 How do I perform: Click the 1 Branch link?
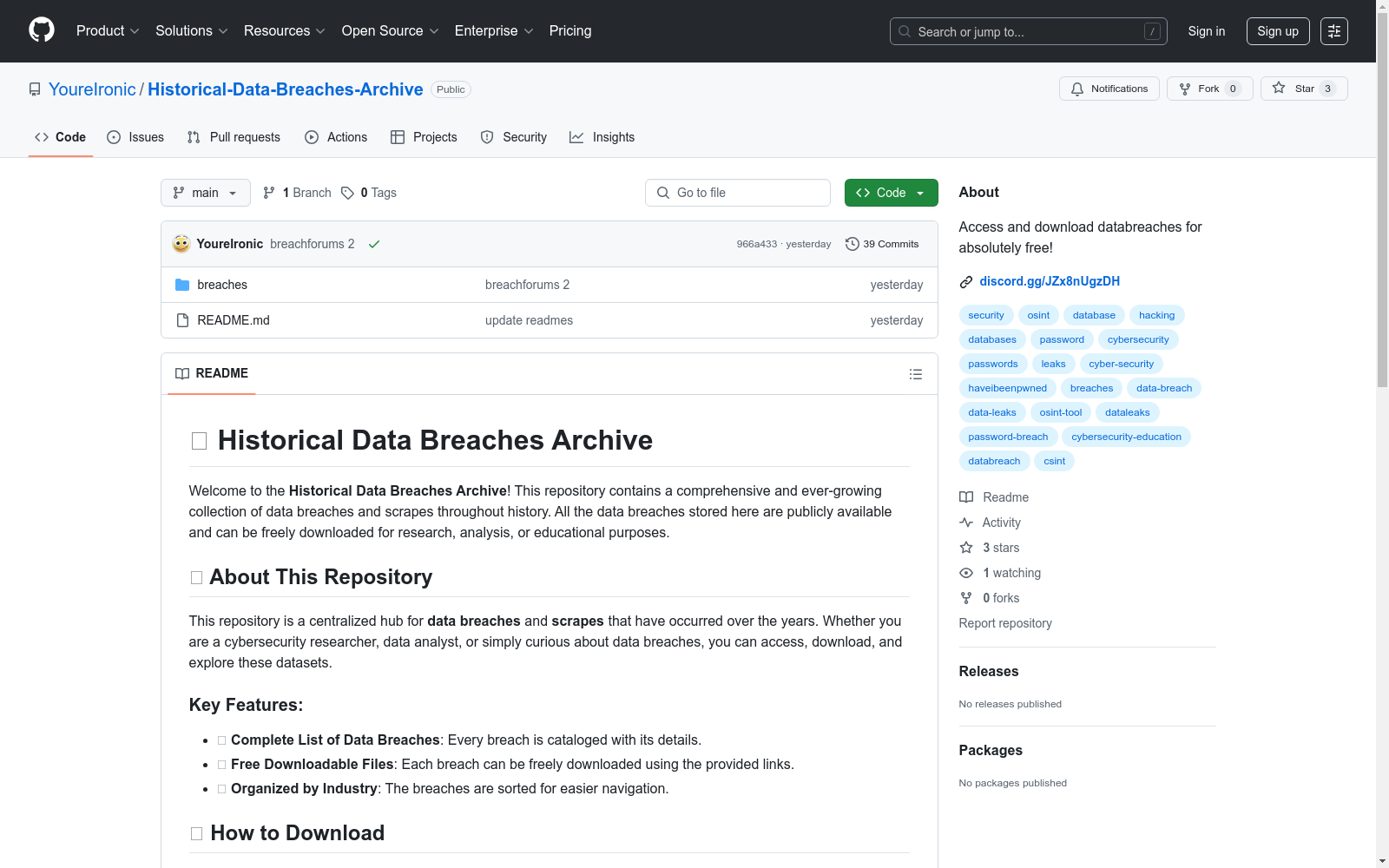coord(297,193)
